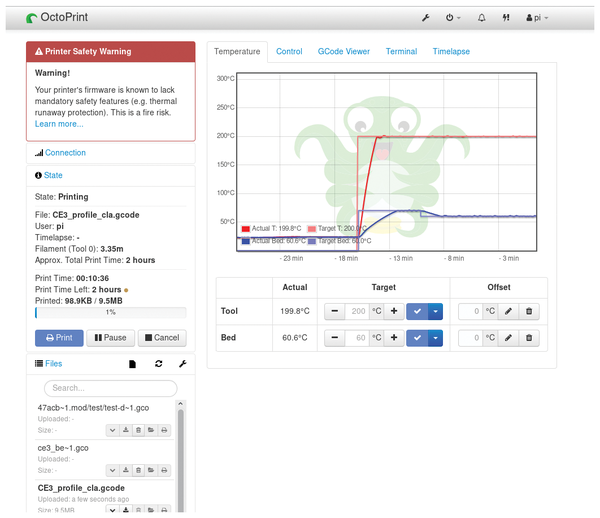Increase Bed target temperature
The width and height of the screenshot is (600, 518).
click(x=394, y=338)
